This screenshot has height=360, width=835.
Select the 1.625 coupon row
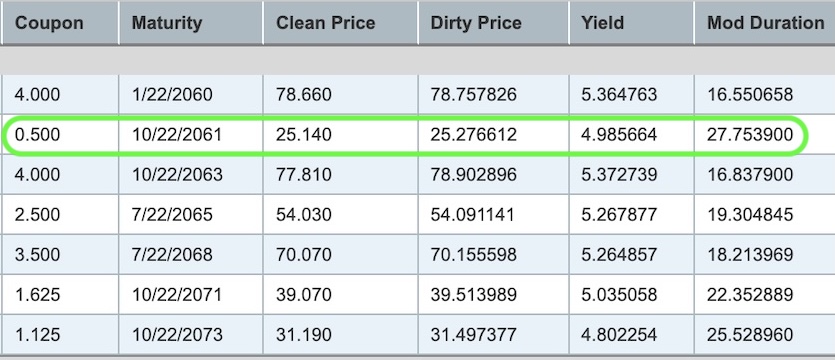click(x=418, y=294)
